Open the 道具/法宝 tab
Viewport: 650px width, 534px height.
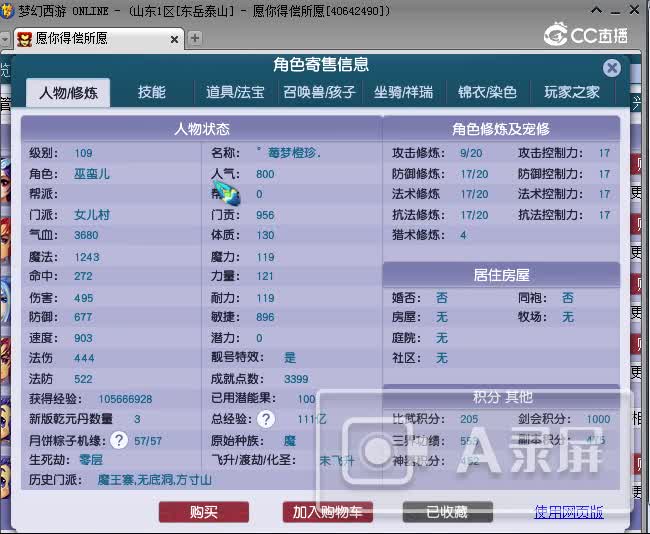(x=235, y=92)
